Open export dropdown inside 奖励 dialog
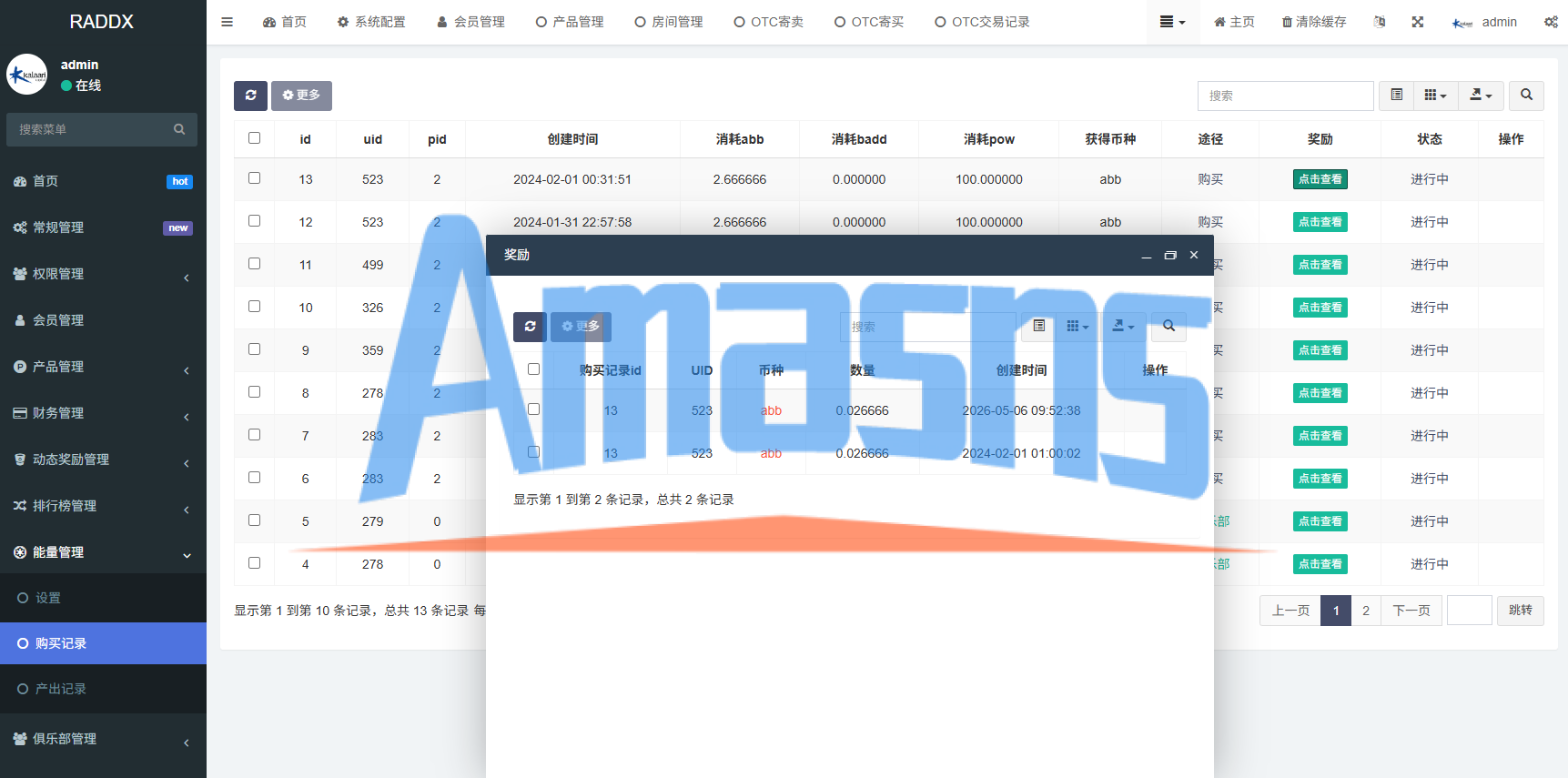 [1123, 327]
